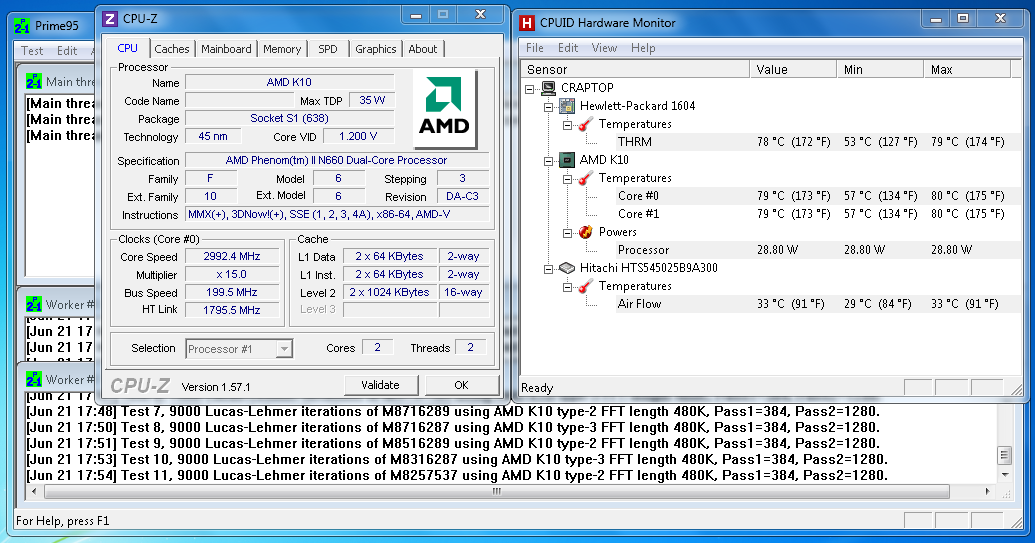Open the About tab in CPU-Z
Image resolution: width=1035 pixels, height=543 pixels.
[x=422, y=49]
